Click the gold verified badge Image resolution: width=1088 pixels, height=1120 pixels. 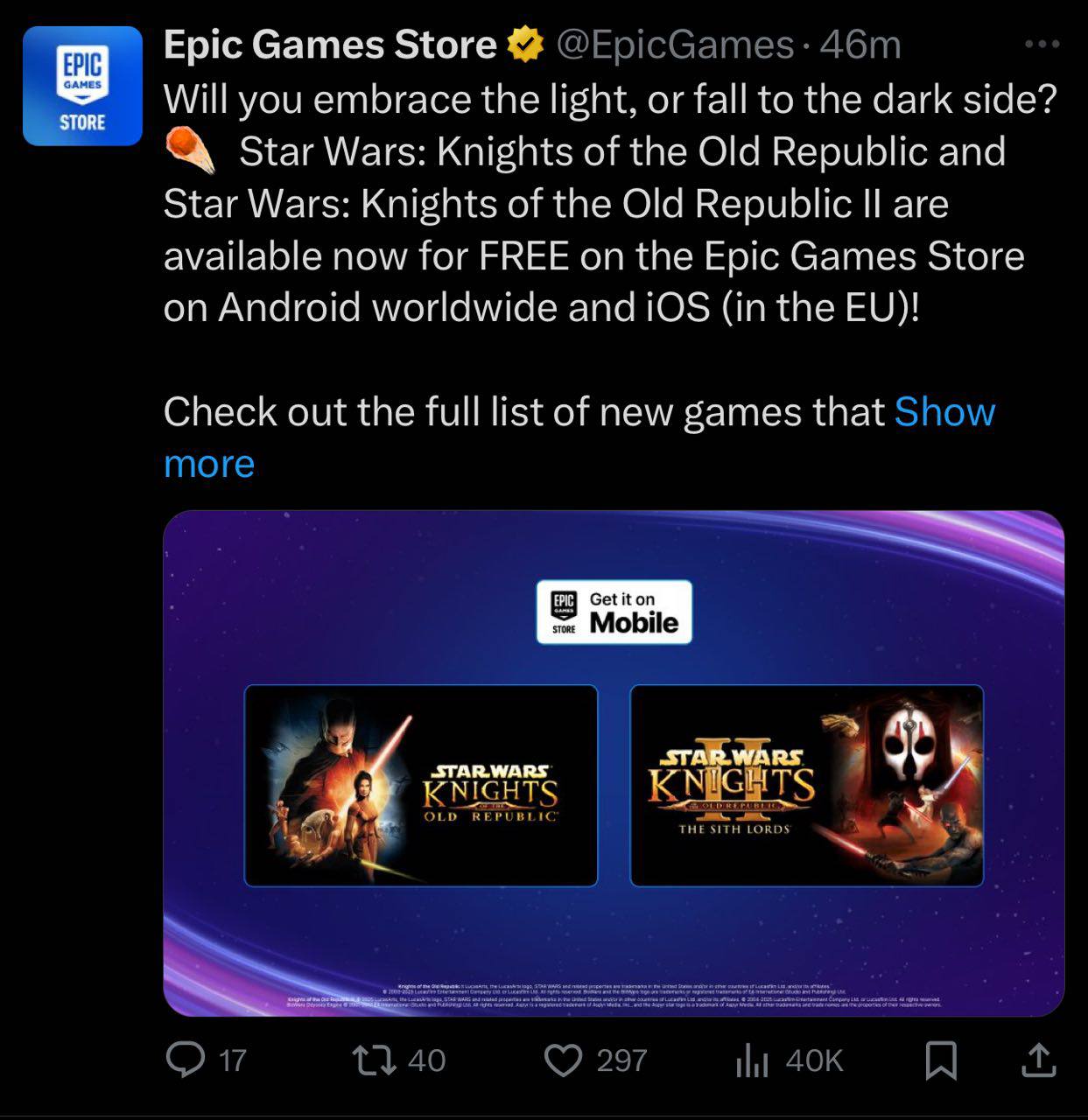526,45
